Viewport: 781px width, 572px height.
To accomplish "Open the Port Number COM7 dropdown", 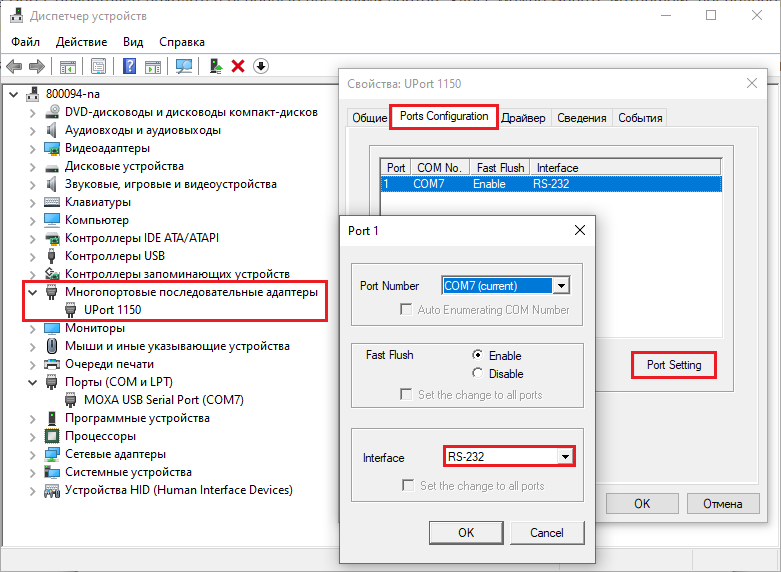I will 562,286.
